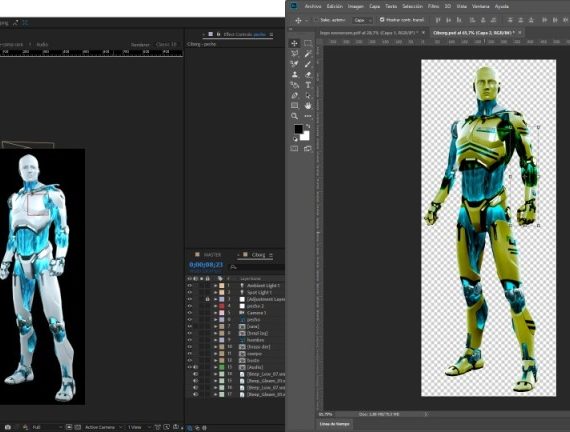Select the Magic Wand tool
The image size is (570, 432).
click(308, 54)
